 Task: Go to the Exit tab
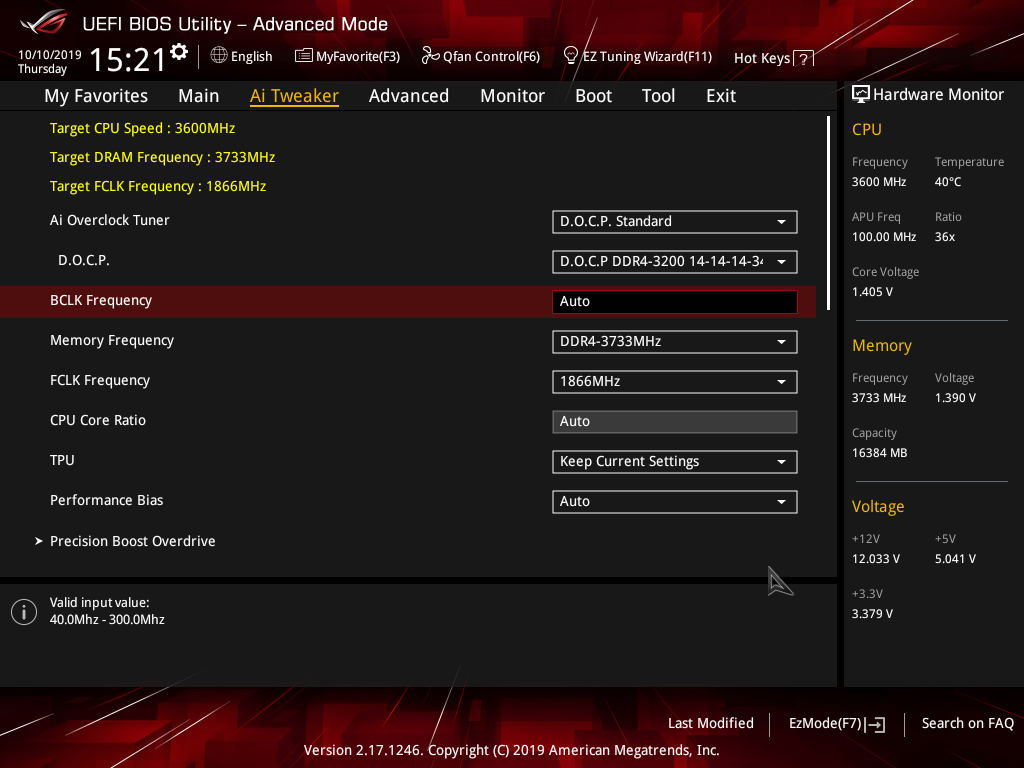[721, 96]
